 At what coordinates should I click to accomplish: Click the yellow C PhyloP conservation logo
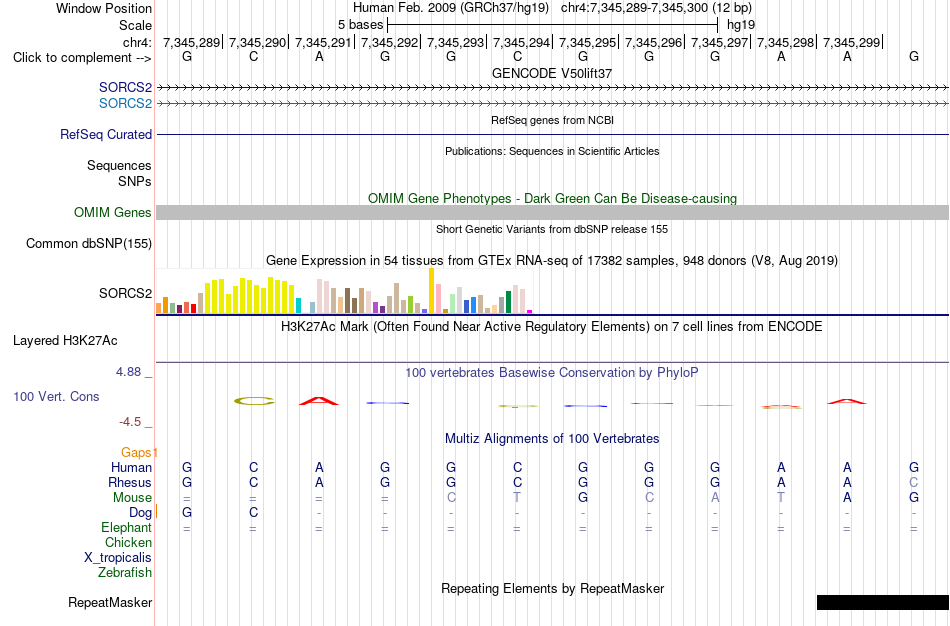254,401
